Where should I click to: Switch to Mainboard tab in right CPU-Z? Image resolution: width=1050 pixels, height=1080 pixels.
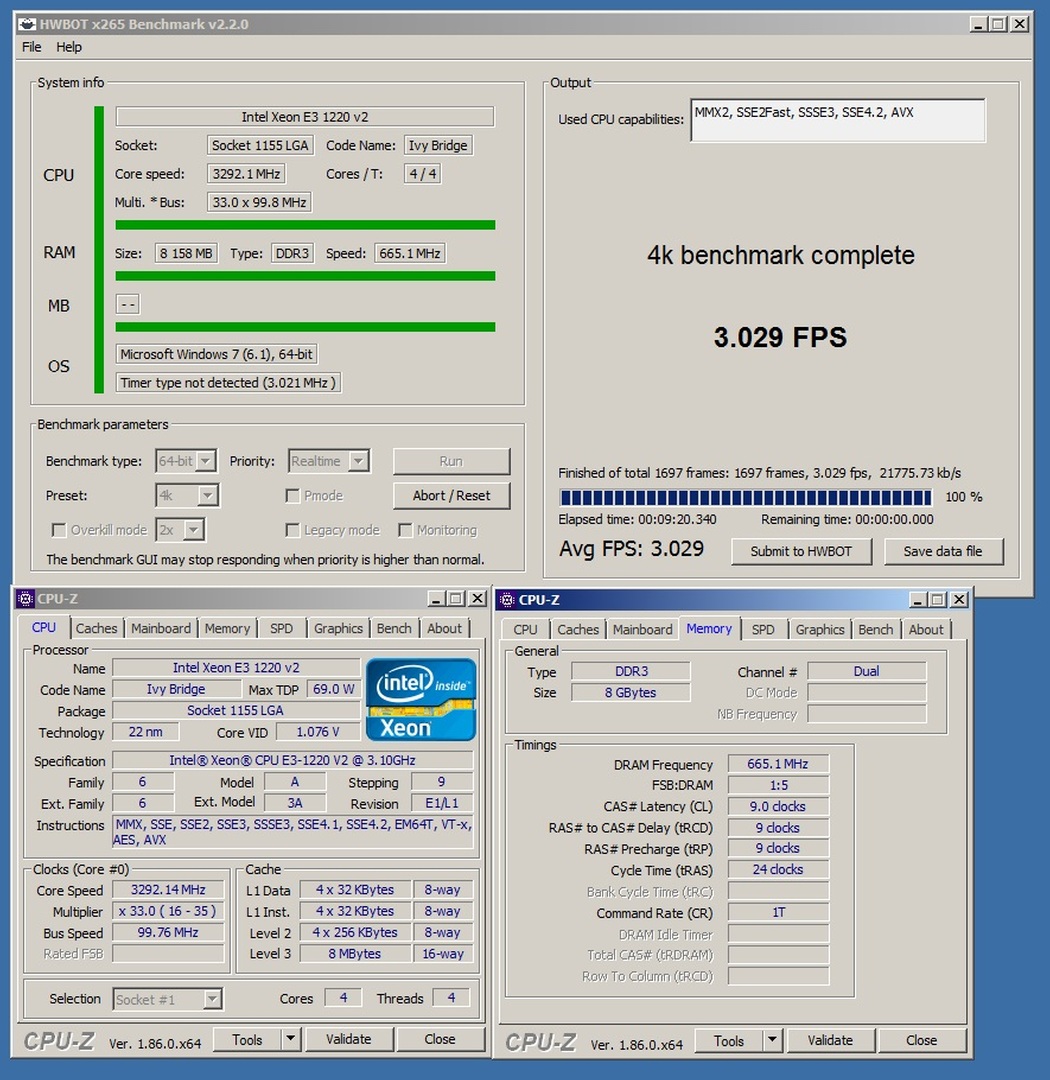(643, 630)
